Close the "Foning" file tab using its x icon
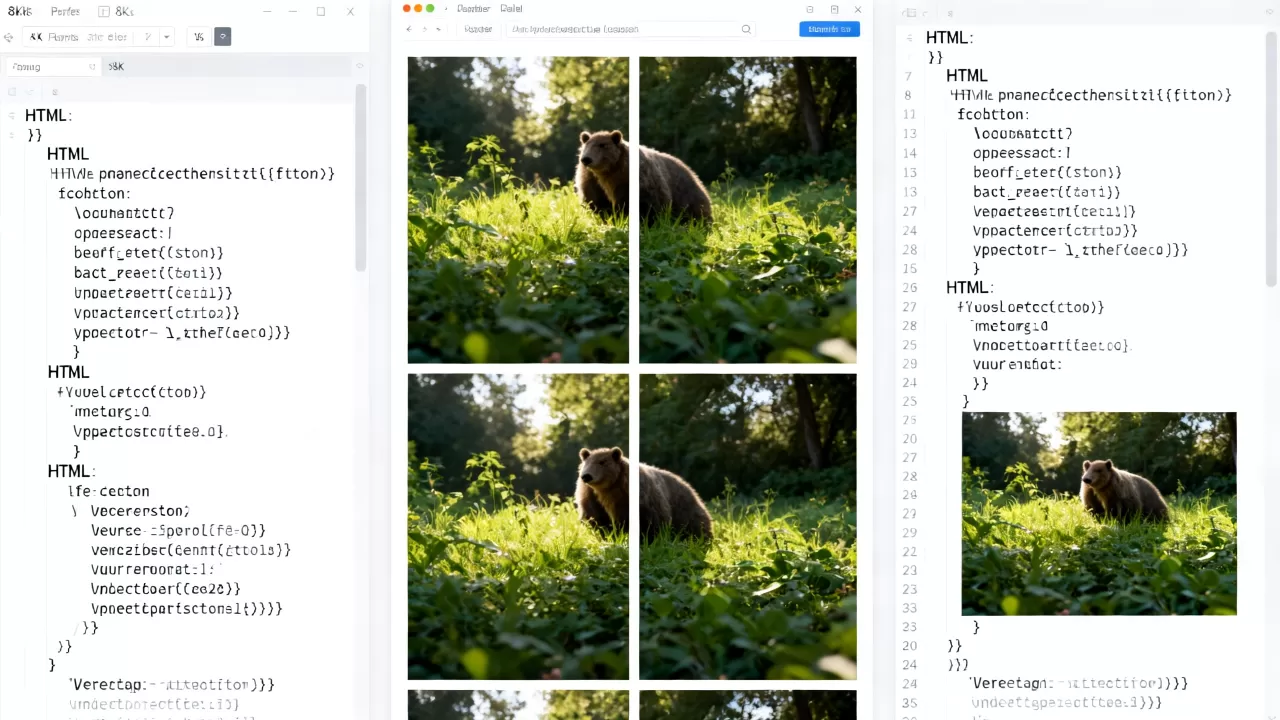Image resolution: width=1280 pixels, height=720 pixels. (92, 67)
